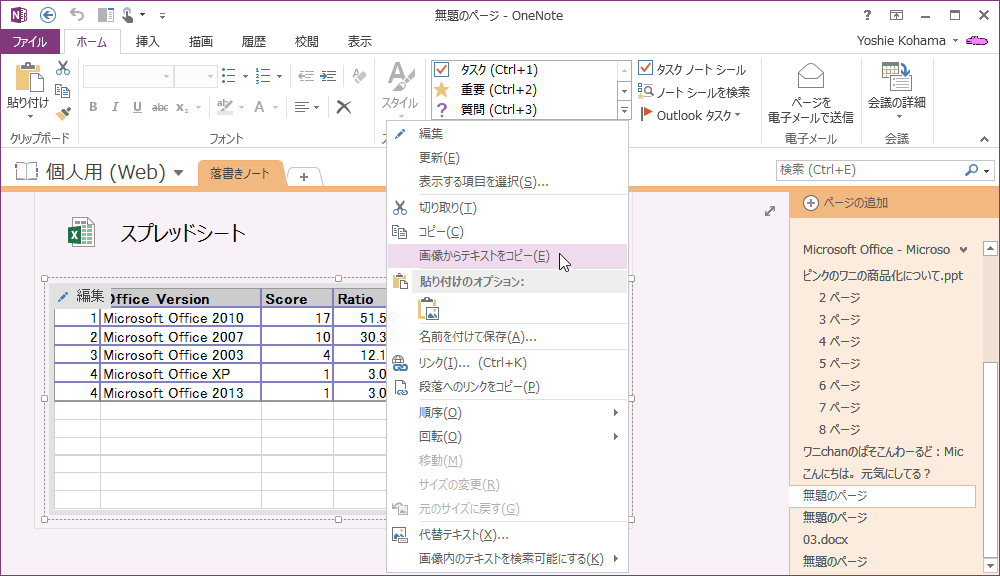The width and height of the screenshot is (1000, 576).
Task: Apply strikethrough formatting
Action: point(159,107)
